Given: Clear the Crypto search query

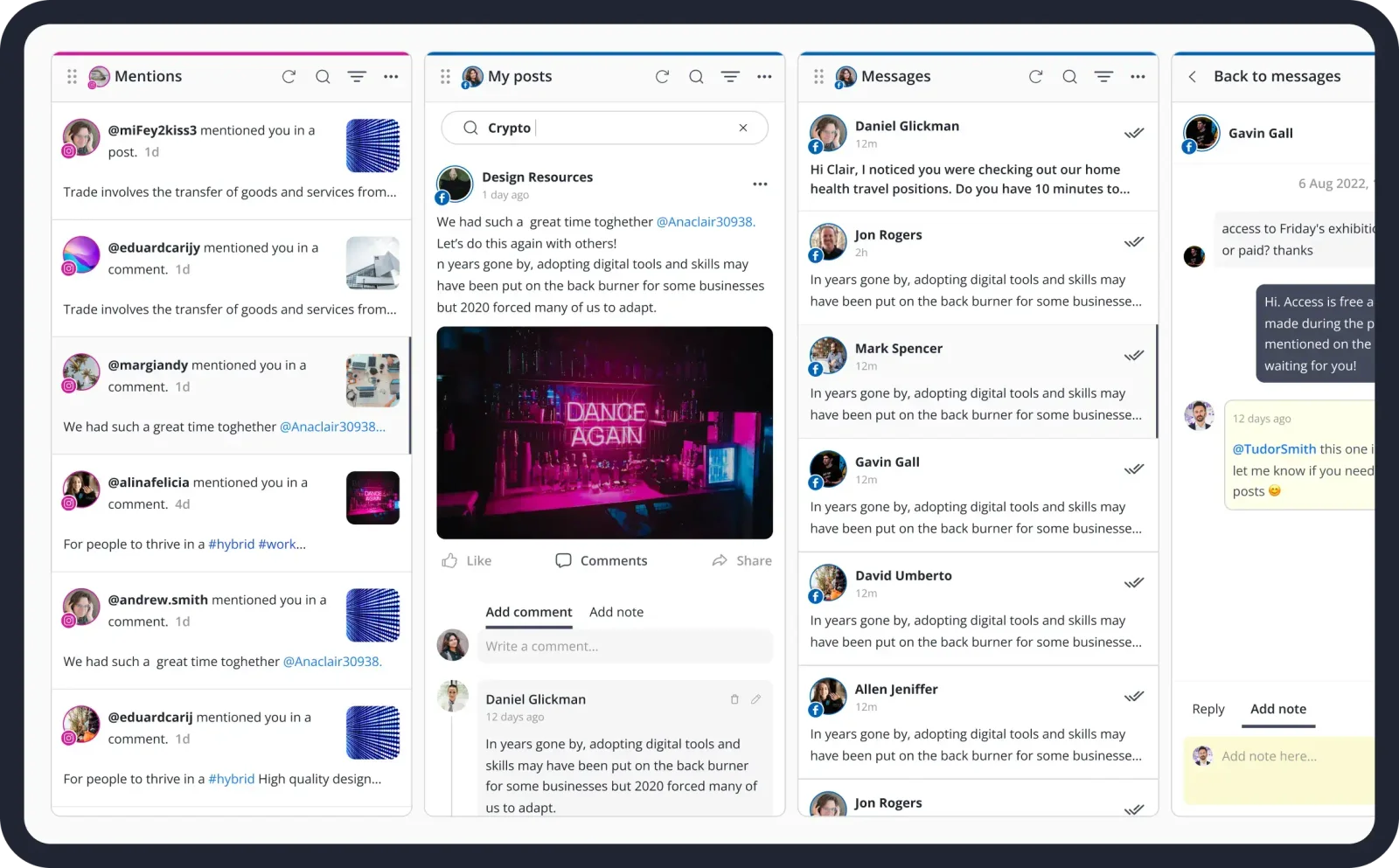Looking at the screenshot, I should 742,128.
